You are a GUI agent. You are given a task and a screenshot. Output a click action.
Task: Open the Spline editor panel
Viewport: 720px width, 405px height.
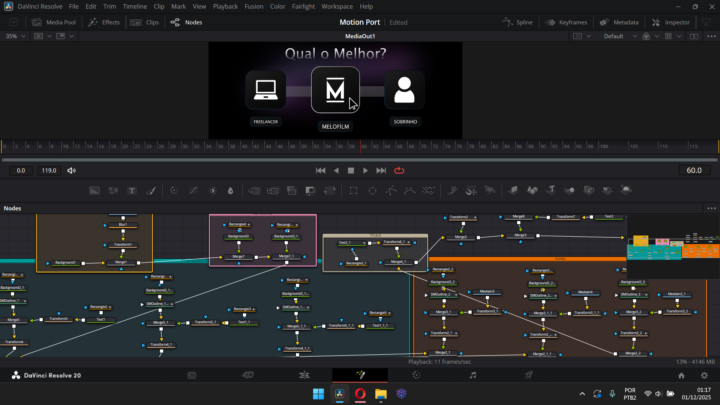click(x=519, y=21)
